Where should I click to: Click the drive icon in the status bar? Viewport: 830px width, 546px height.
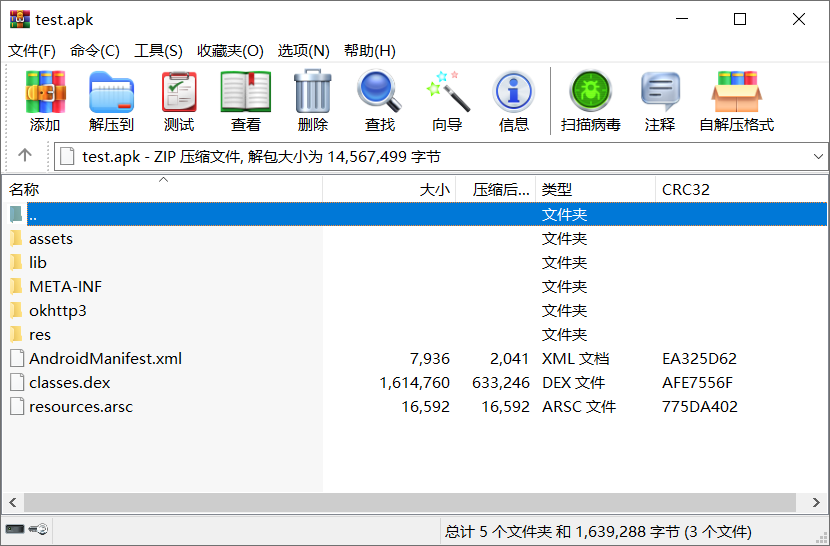pyautogui.click(x=15, y=529)
